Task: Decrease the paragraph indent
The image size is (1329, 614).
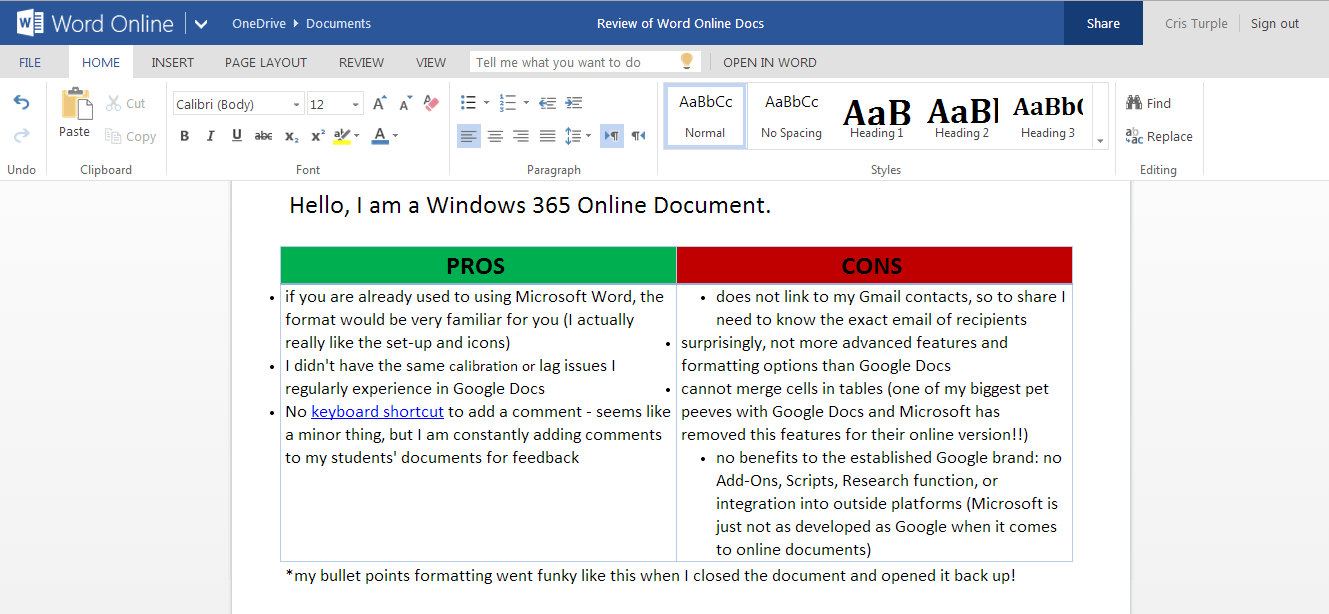Action: [547, 103]
